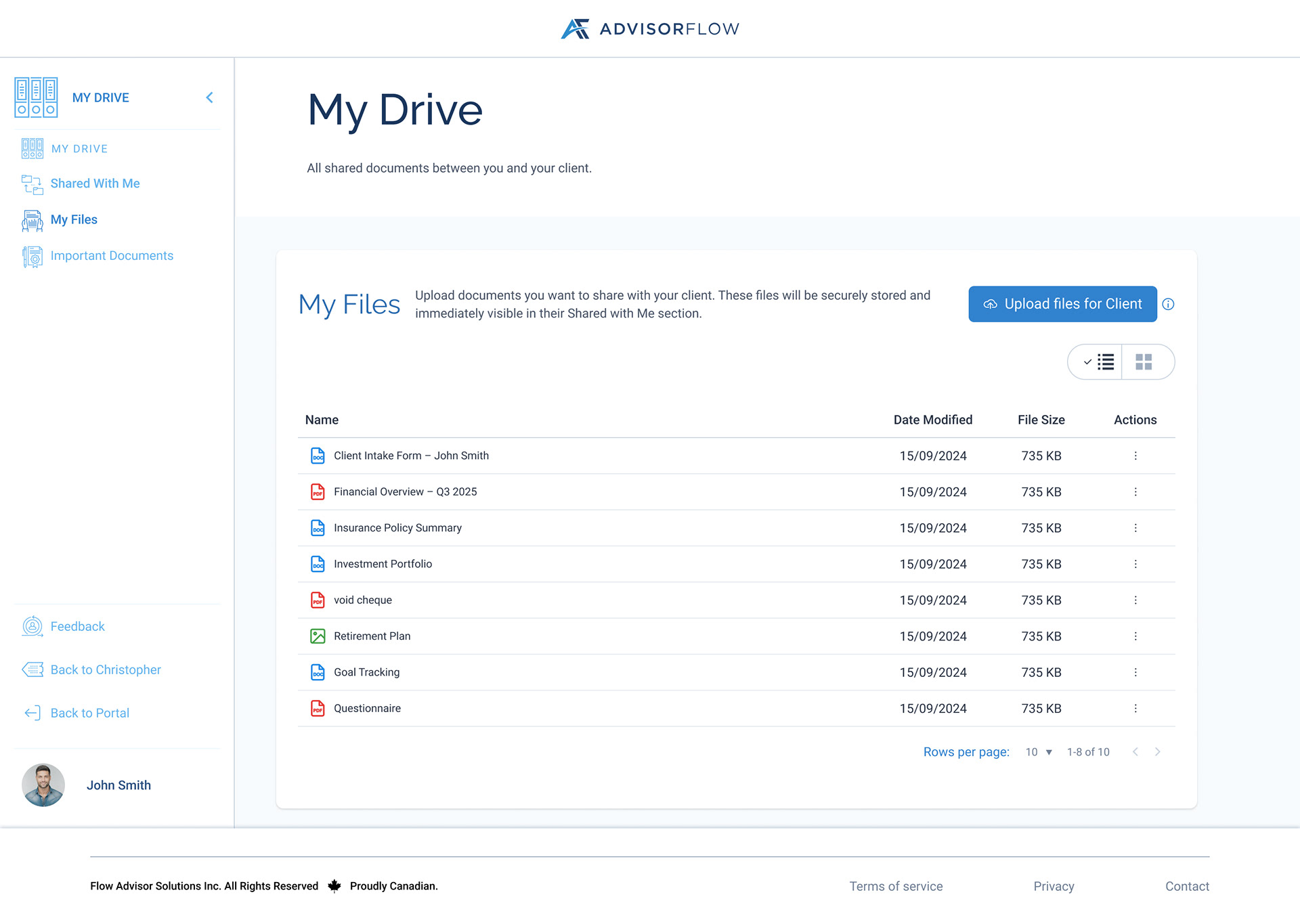The width and height of the screenshot is (1300, 924).
Task: Click the Feedback icon in sidebar
Action: pyautogui.click(x=32, y=626)
